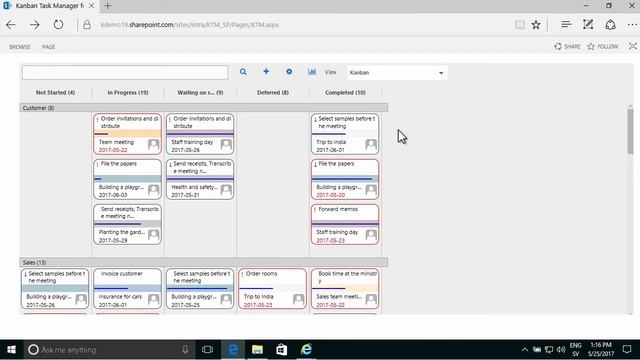Click avatar on Health and safety card
This screenshot has width=640, height=360.
point(226,190)
